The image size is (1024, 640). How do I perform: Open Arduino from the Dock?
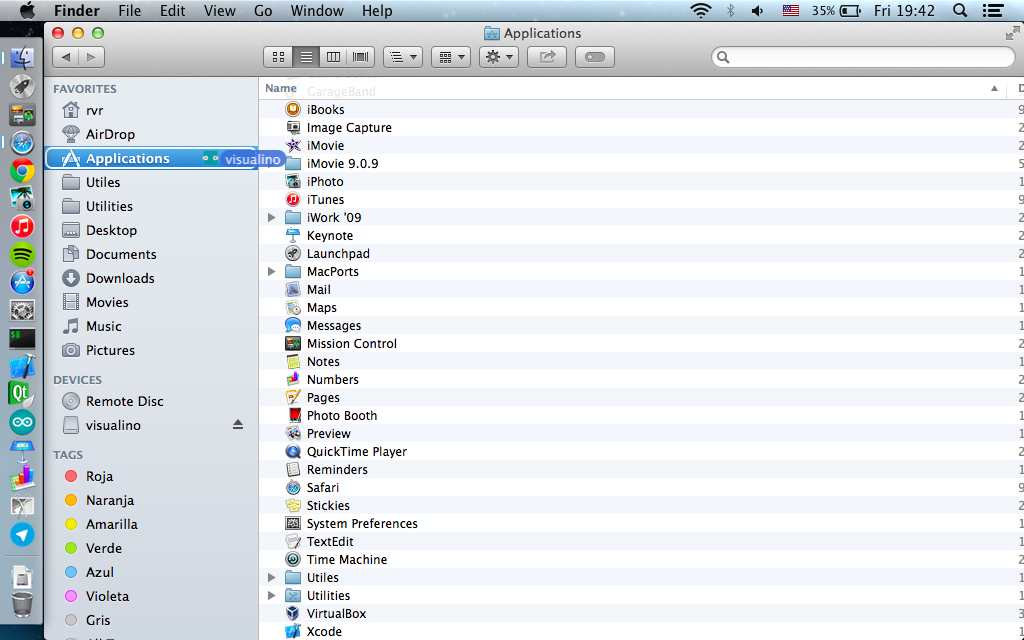22,422
